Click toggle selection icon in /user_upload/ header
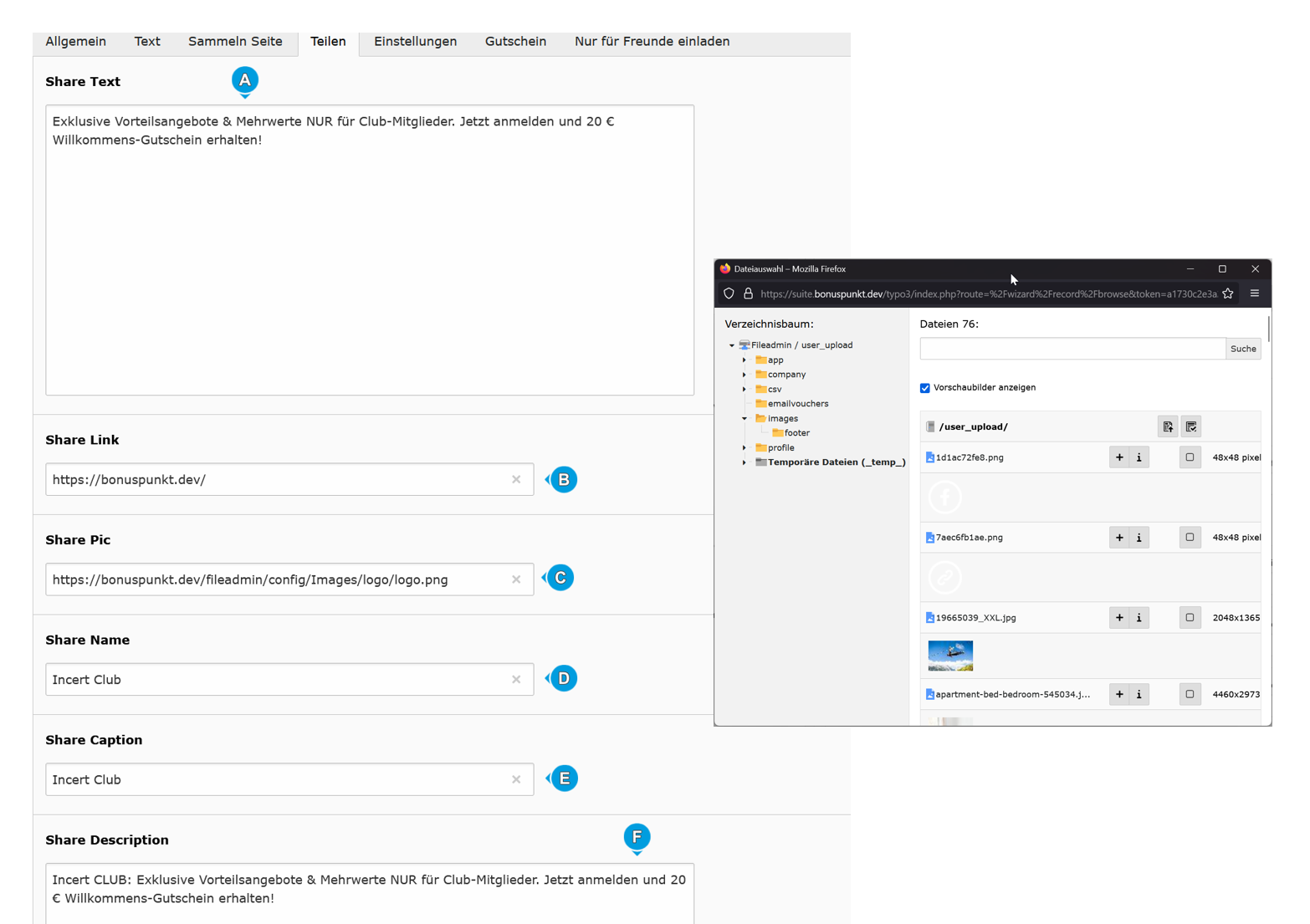This screenshot has height=924, width=1310. click(1191, 426)
